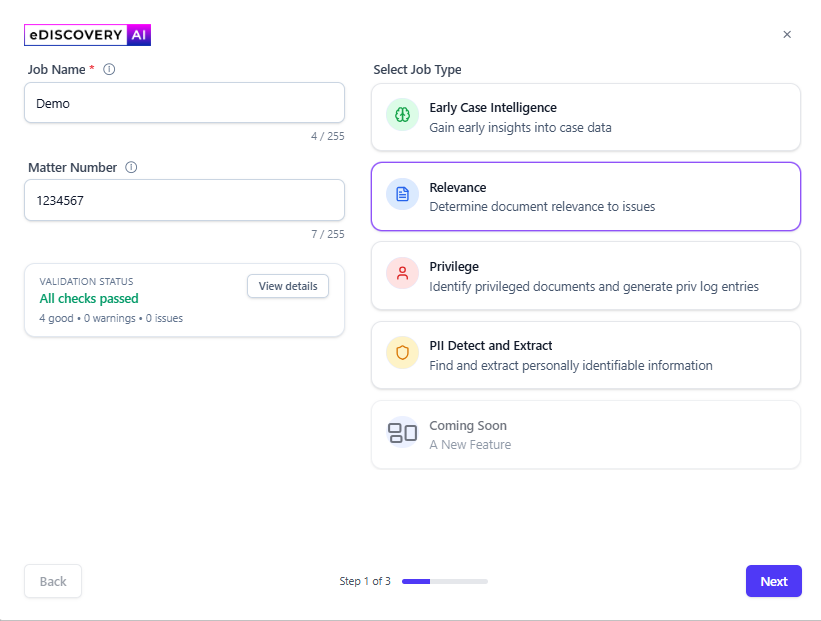Click the Coming Soon layout icon
This screenshot has width=821, height=621.
pos(402,433)
